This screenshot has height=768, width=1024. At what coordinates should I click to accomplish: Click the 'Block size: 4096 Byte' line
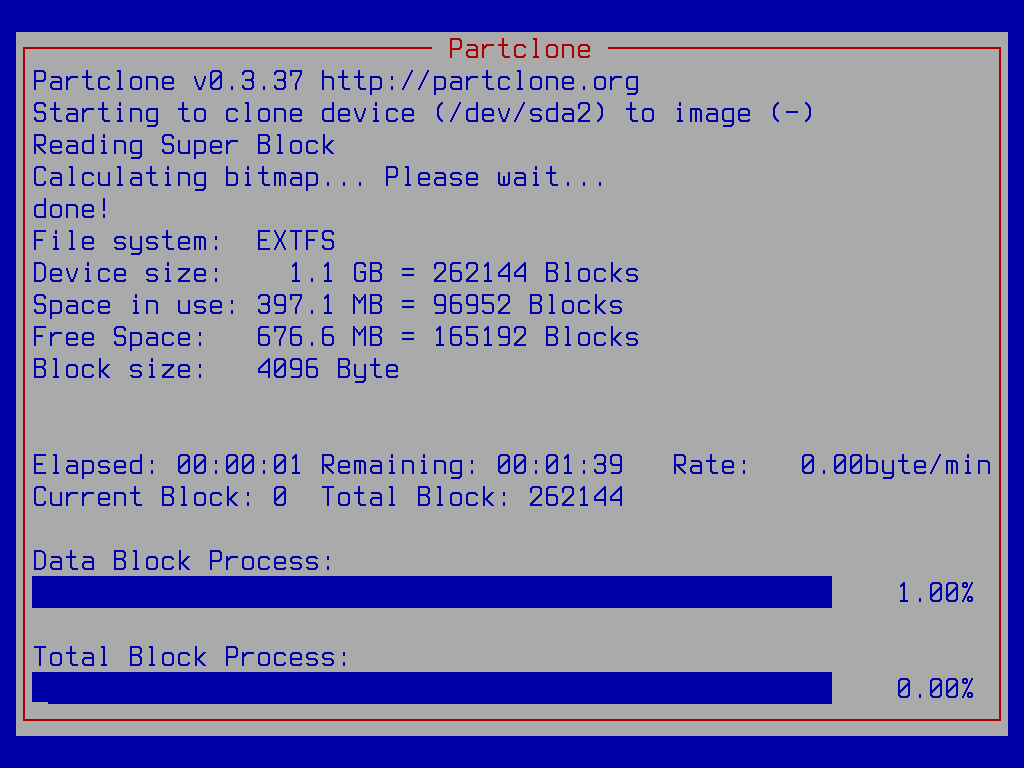pyautogui.click(x=216, y=369)
